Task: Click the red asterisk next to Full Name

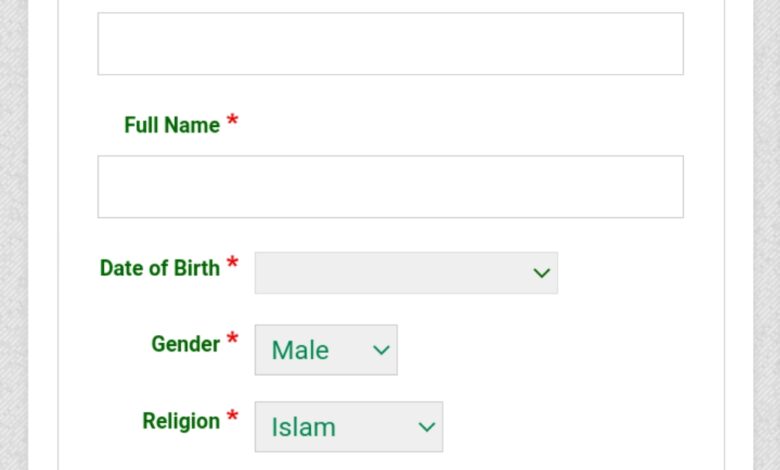Action: coord(232,120)
